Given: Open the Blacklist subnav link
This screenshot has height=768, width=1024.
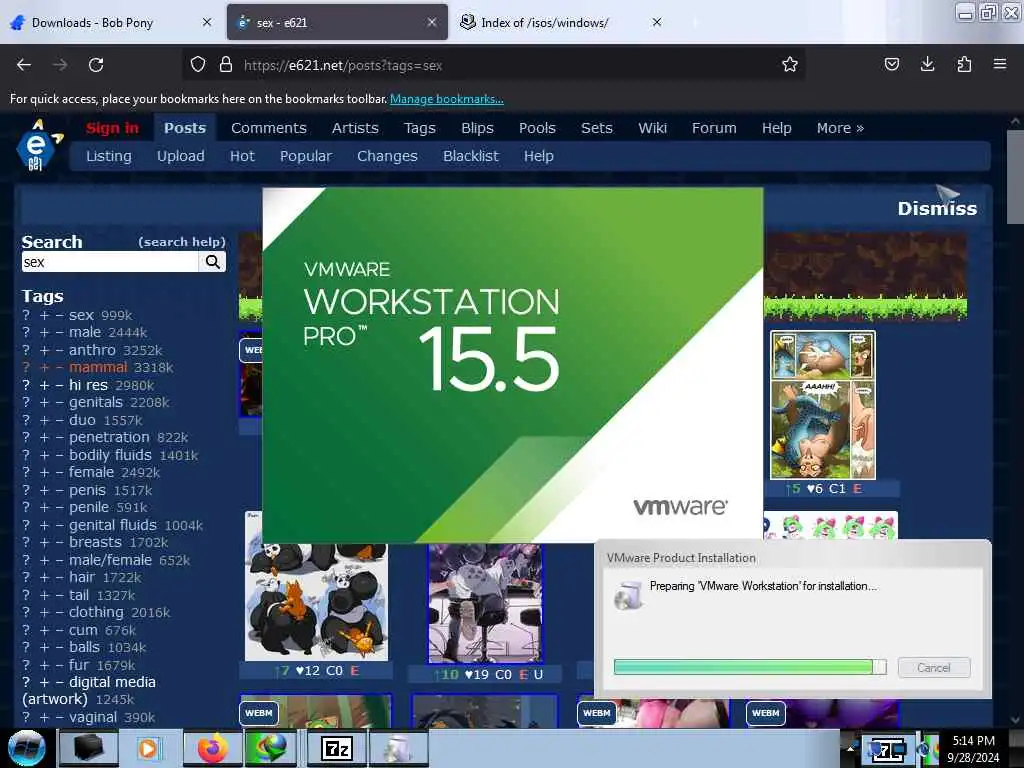Looking at the screenshot, I should coord(471,156).
